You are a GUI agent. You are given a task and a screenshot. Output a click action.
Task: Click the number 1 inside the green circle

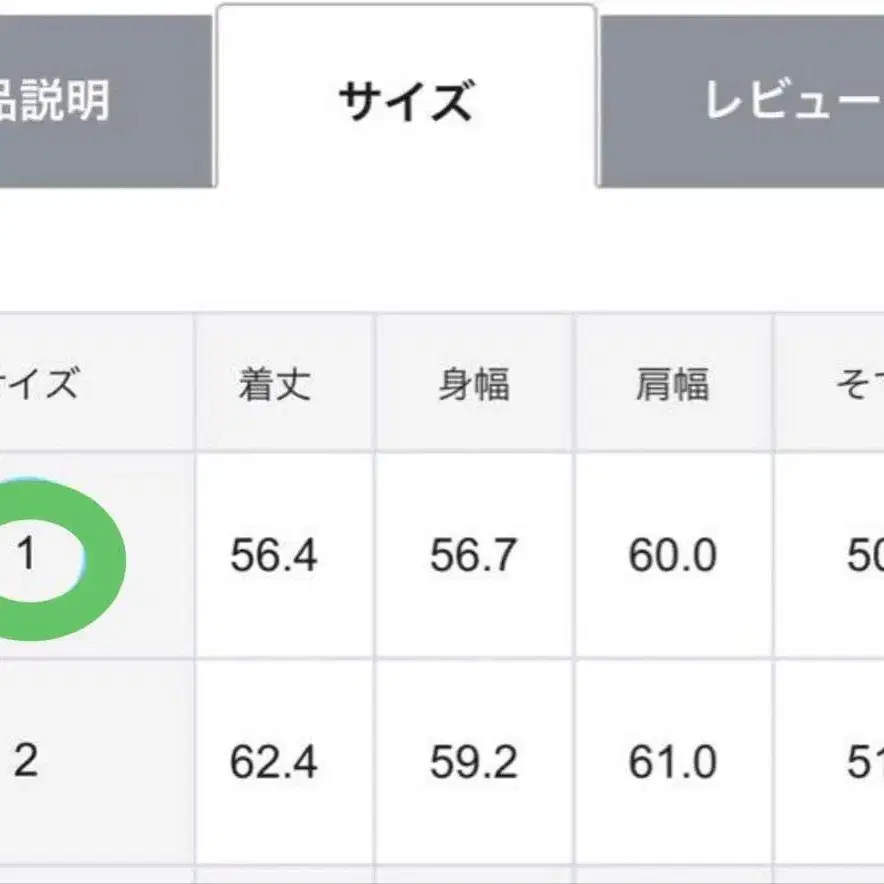[27, 555]
